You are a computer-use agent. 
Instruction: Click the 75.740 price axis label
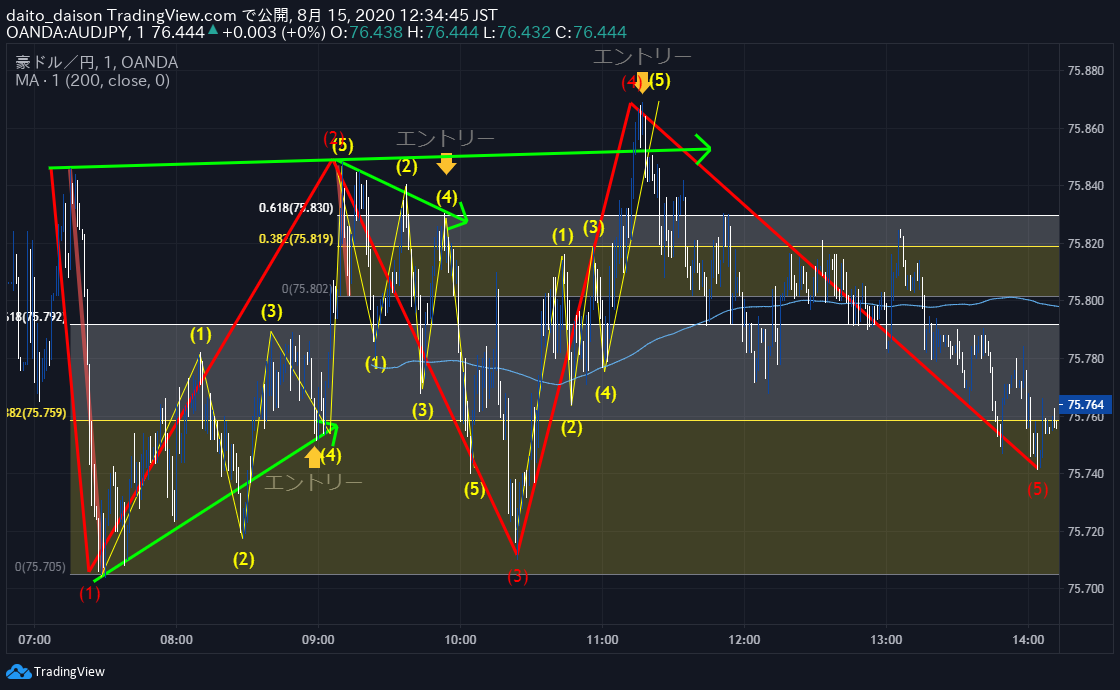pos(1085,474)
